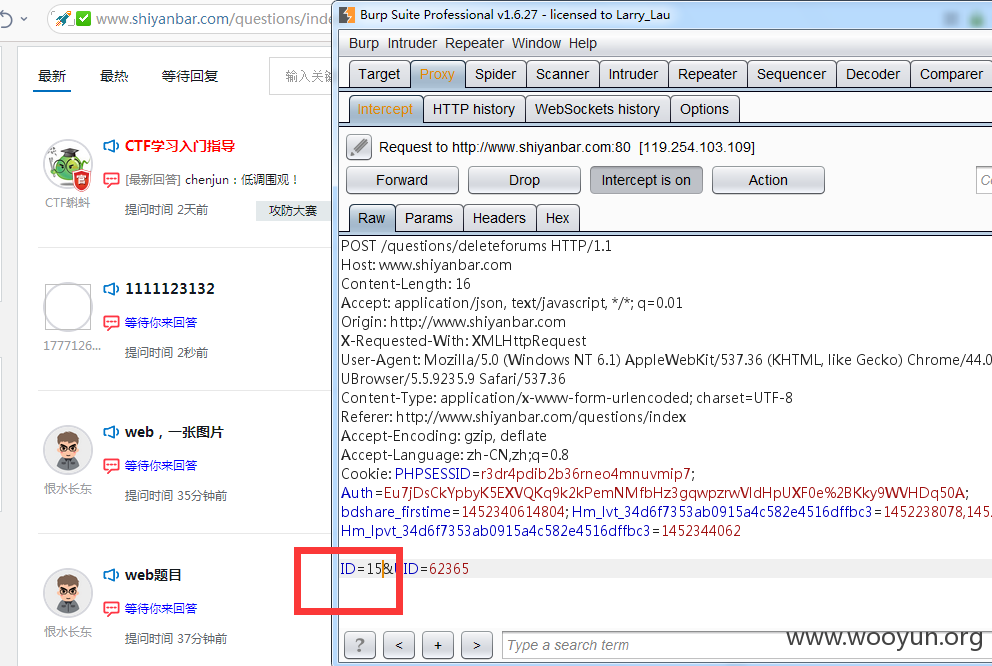This screenshot has width=992, height=666.
Task: Open the Scanner tab
Action: (x=562, y=74)
